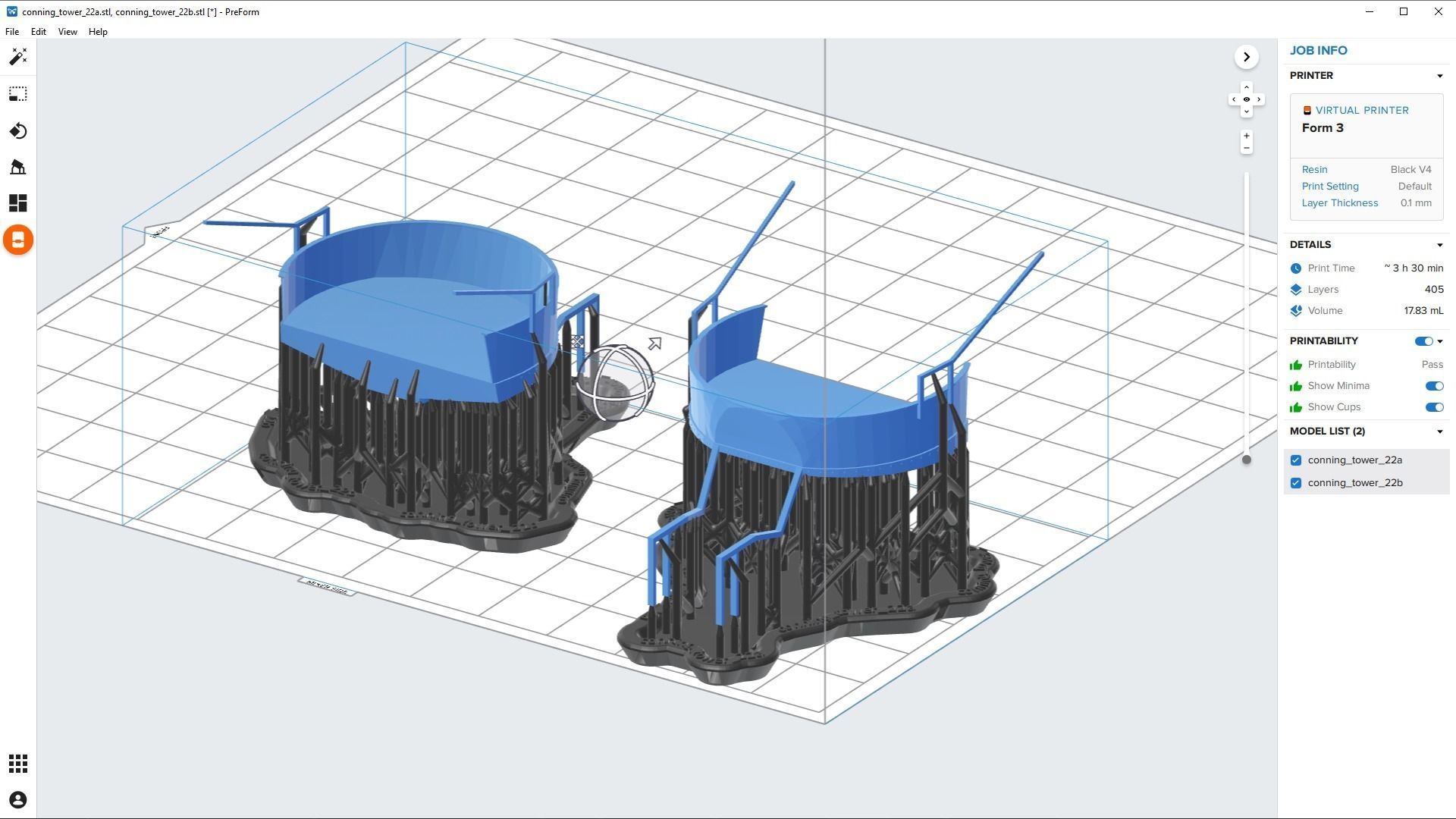The image size is (1456, 819).
Task: Click the Show Cups thumbs-up icon
Action: [x=1296, y=407]
